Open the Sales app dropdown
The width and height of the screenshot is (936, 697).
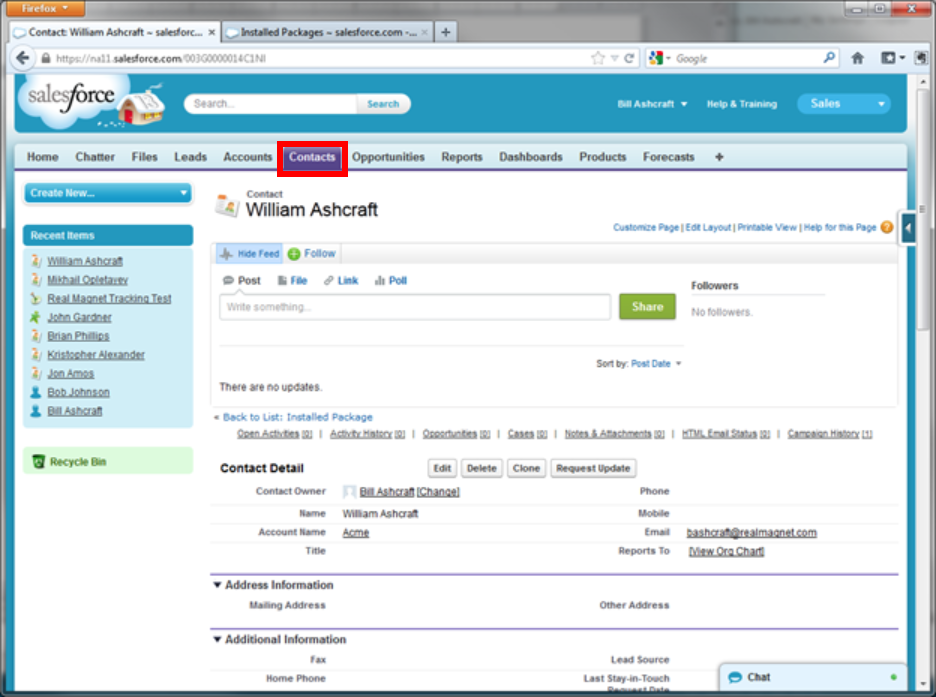tap(844, 104)
